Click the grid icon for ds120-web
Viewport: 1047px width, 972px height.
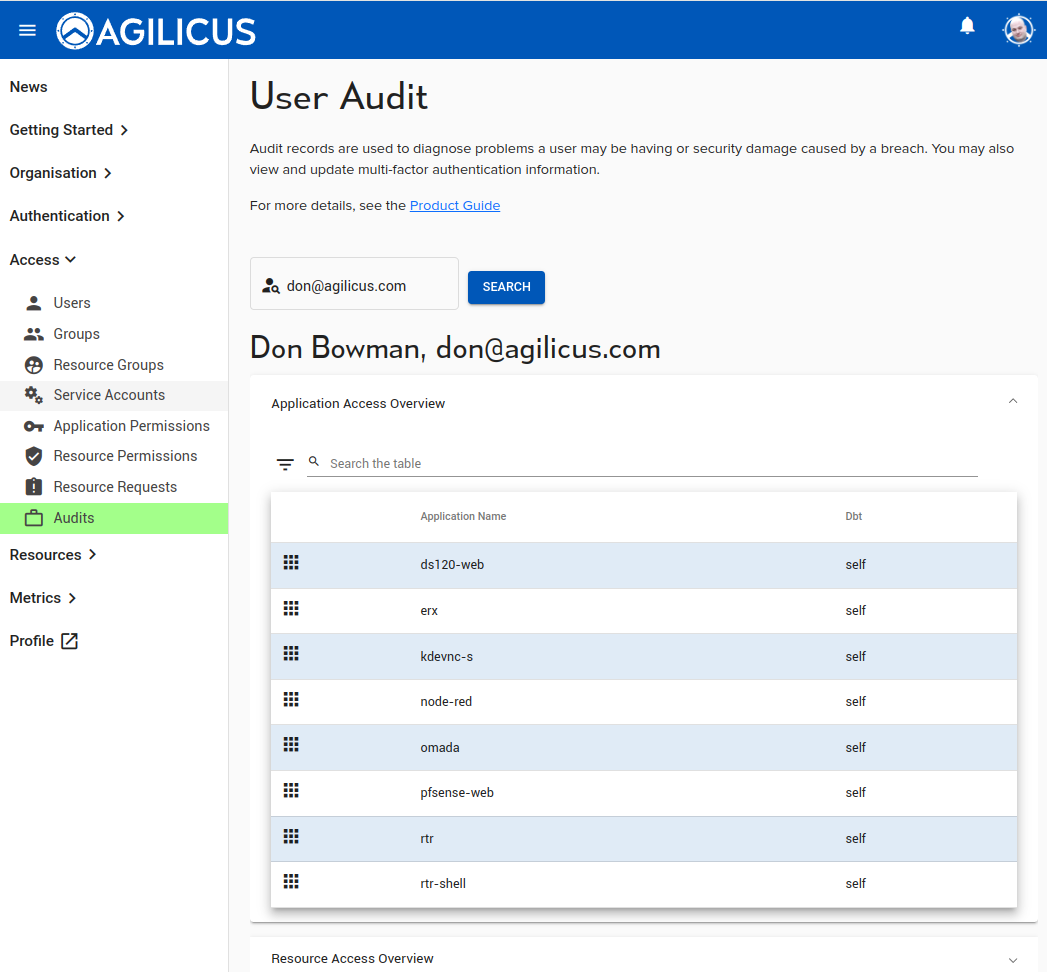point(291,563)
